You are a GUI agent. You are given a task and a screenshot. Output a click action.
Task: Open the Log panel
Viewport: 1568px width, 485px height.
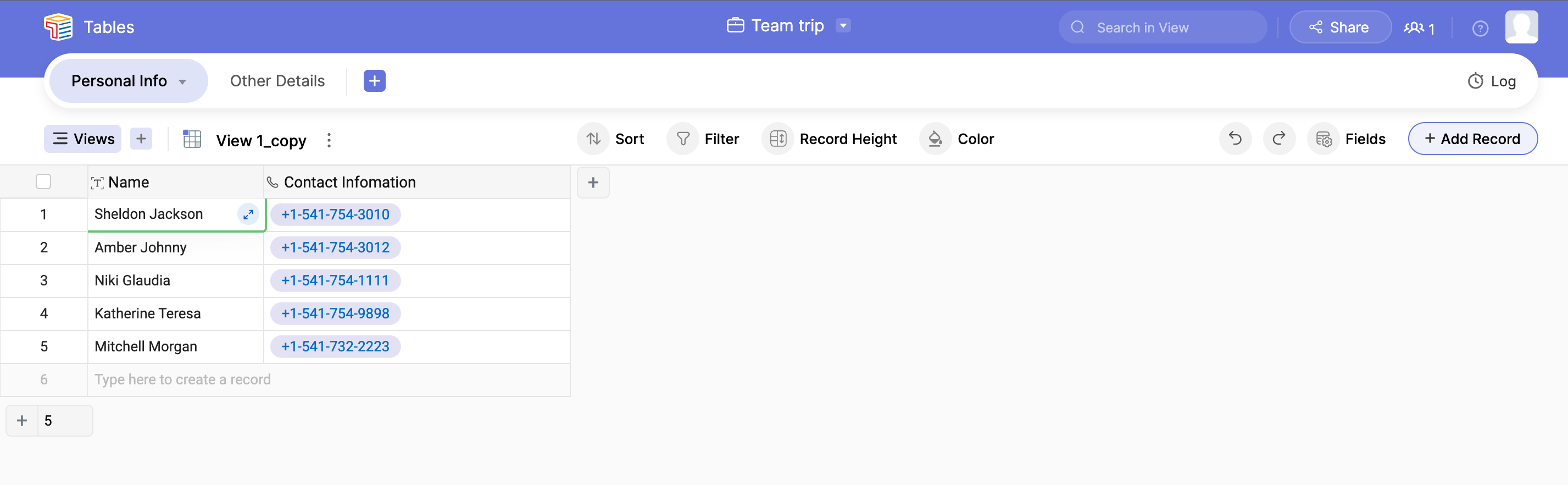(1491, 81)
